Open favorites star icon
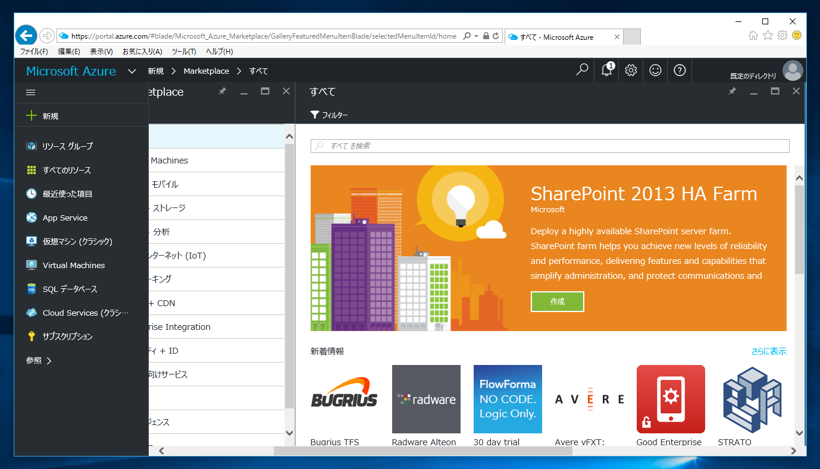The image size is (820, 469). (768, 36)
